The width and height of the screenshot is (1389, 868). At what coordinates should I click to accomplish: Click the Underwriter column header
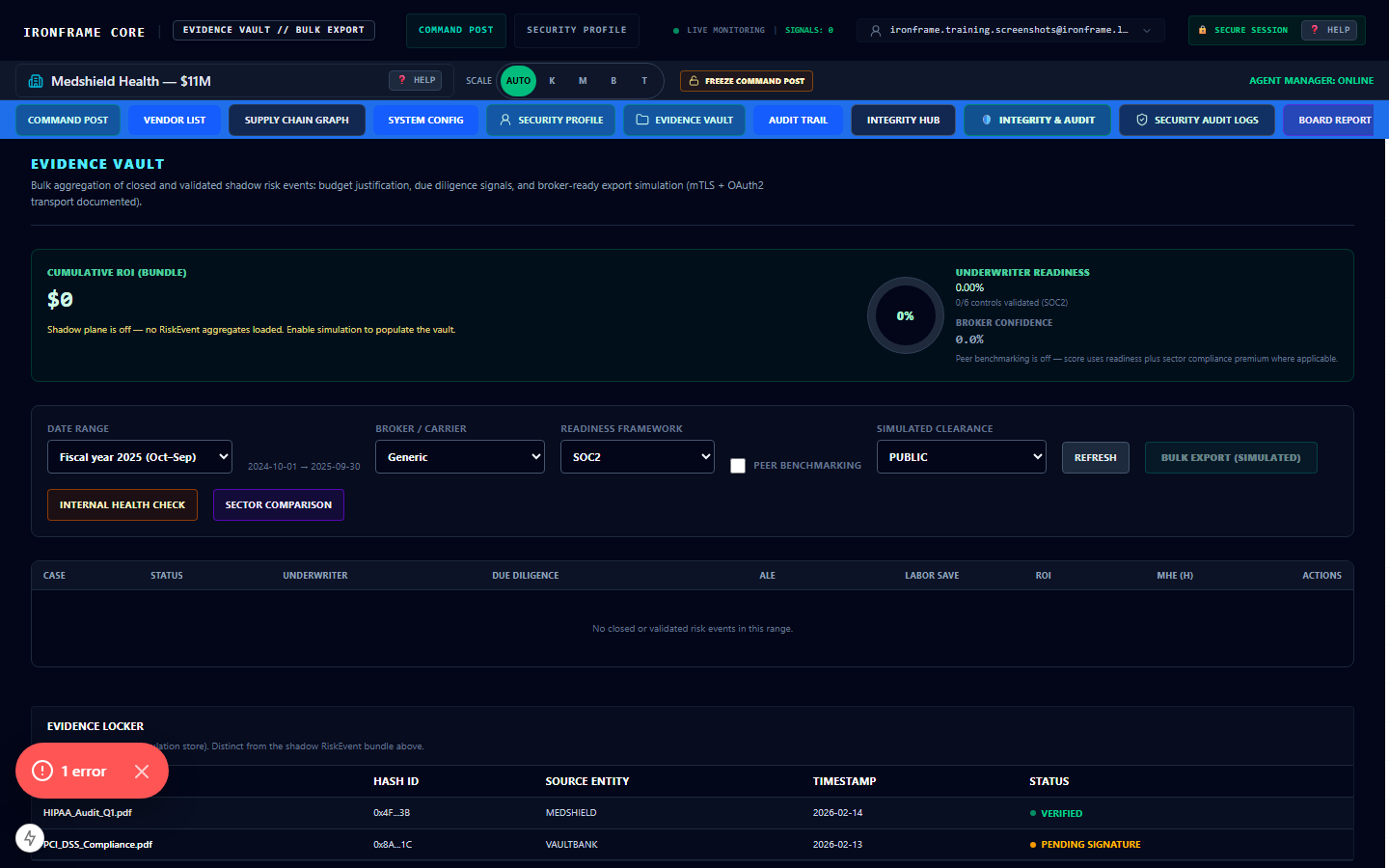tap(315, 576)
